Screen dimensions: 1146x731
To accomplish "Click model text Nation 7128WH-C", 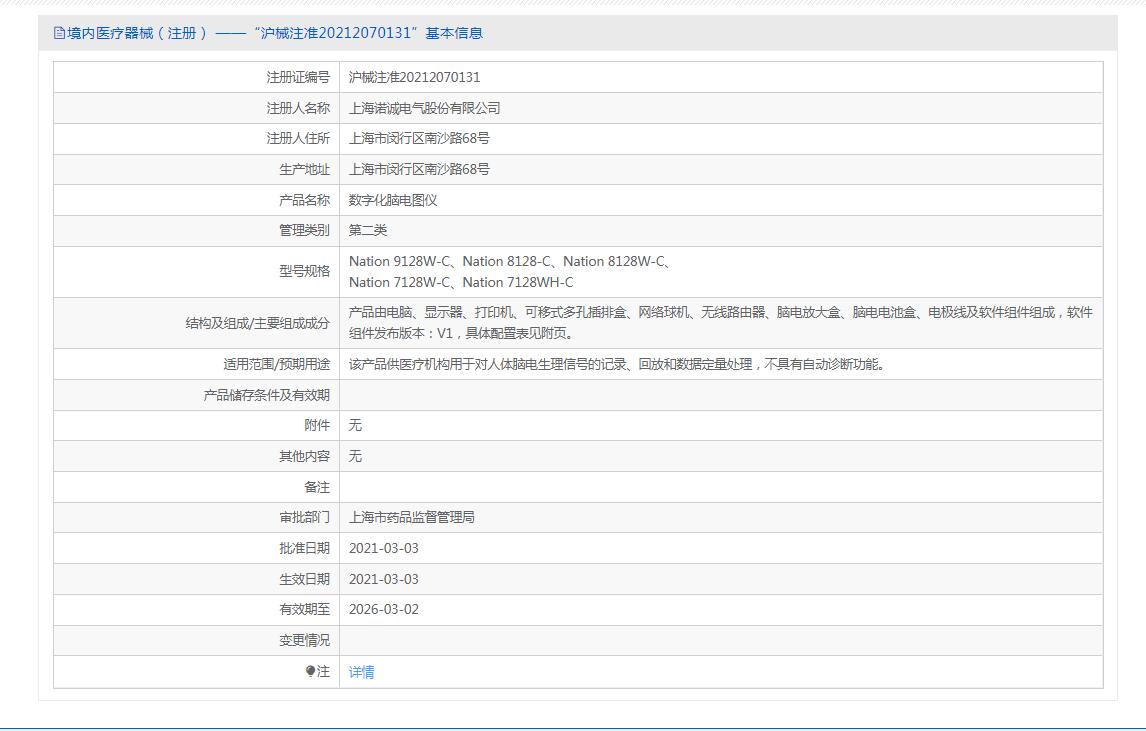I will (x=518, y=282).
